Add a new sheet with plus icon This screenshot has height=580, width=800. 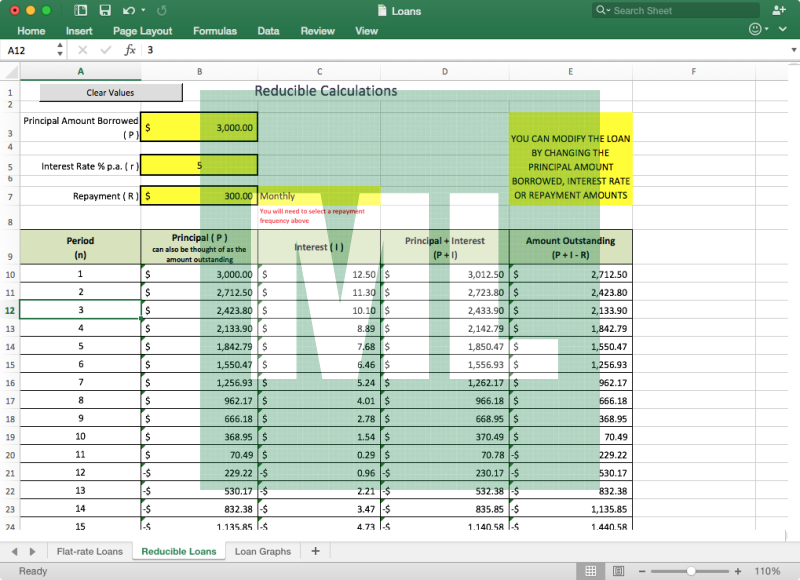pos(315,551)
